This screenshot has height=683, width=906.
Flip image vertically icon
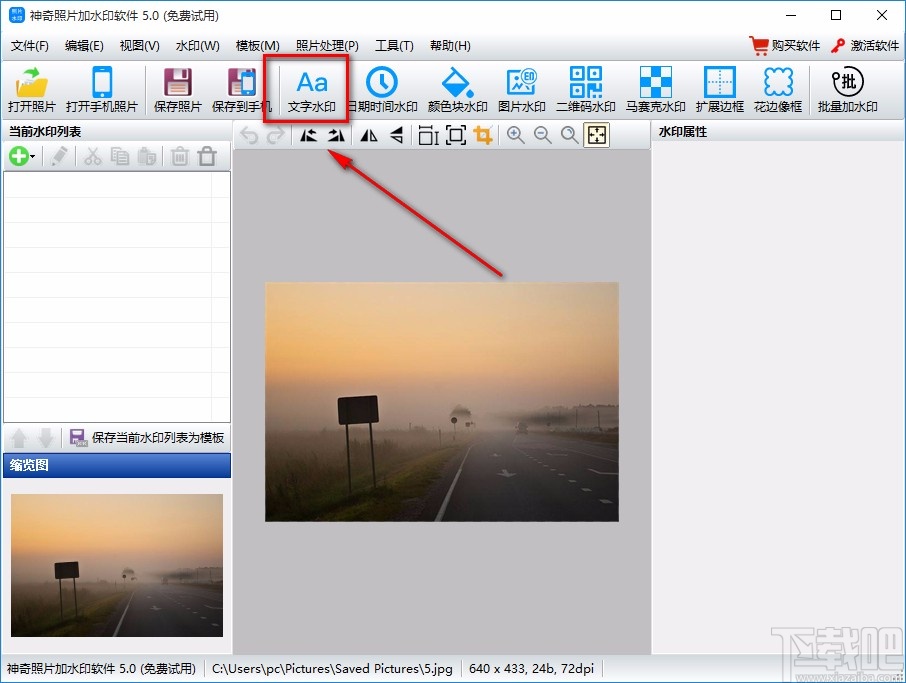[396, 135]
